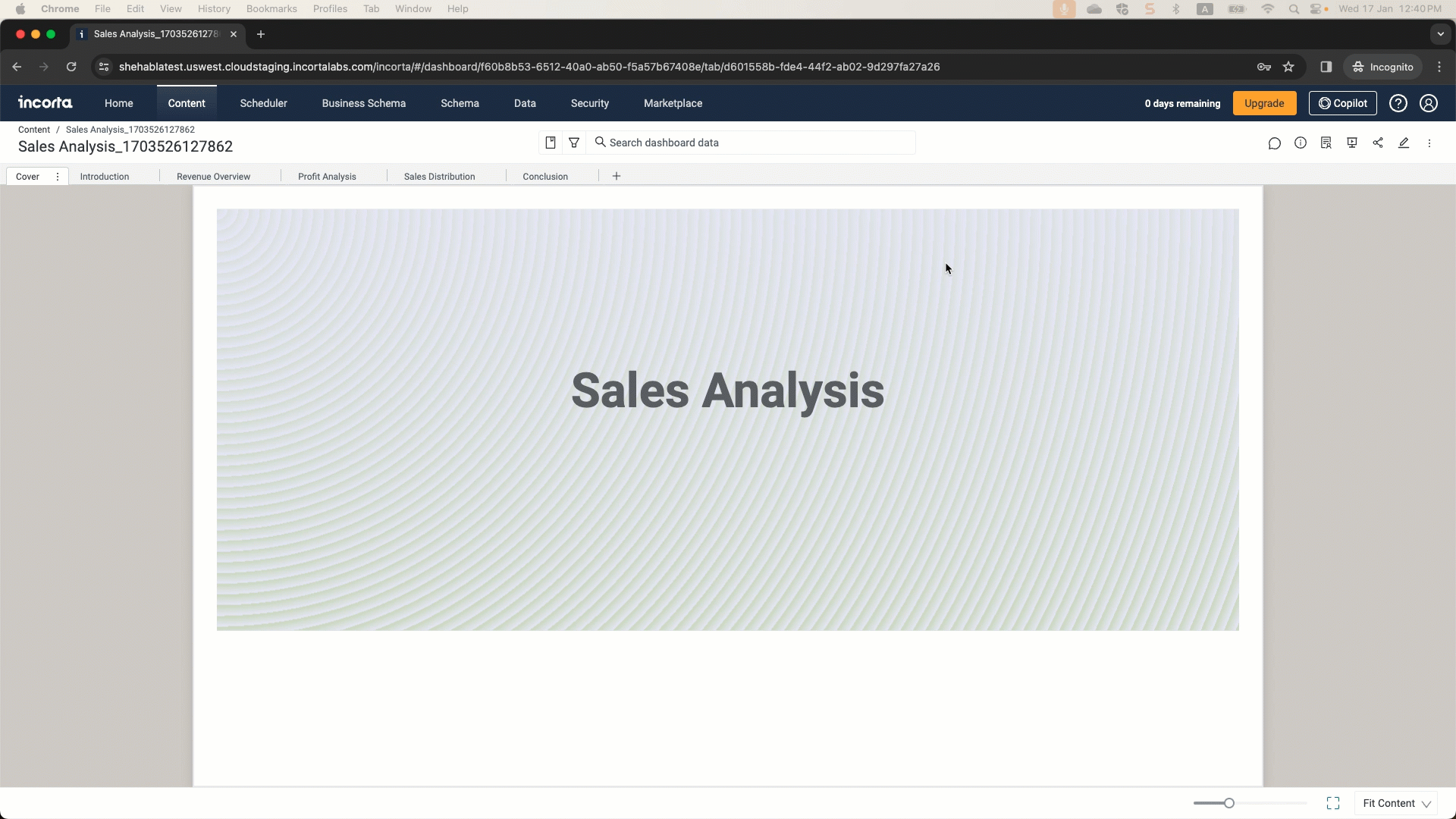Open the dashboard filter funnel icon
1456x819 pixels.
[x=574, y=143]
